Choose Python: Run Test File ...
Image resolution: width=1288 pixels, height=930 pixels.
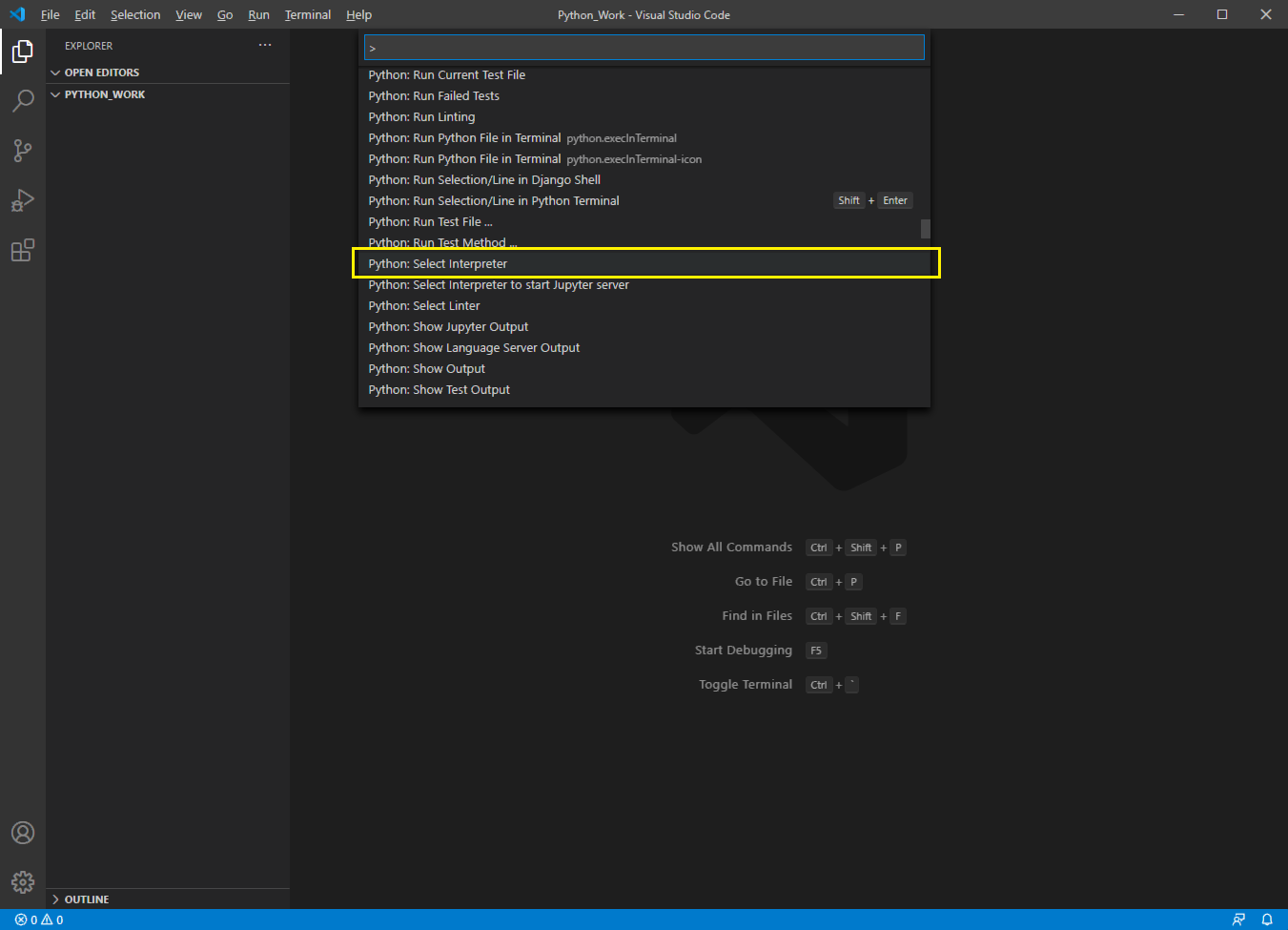[x=644, y=221]
